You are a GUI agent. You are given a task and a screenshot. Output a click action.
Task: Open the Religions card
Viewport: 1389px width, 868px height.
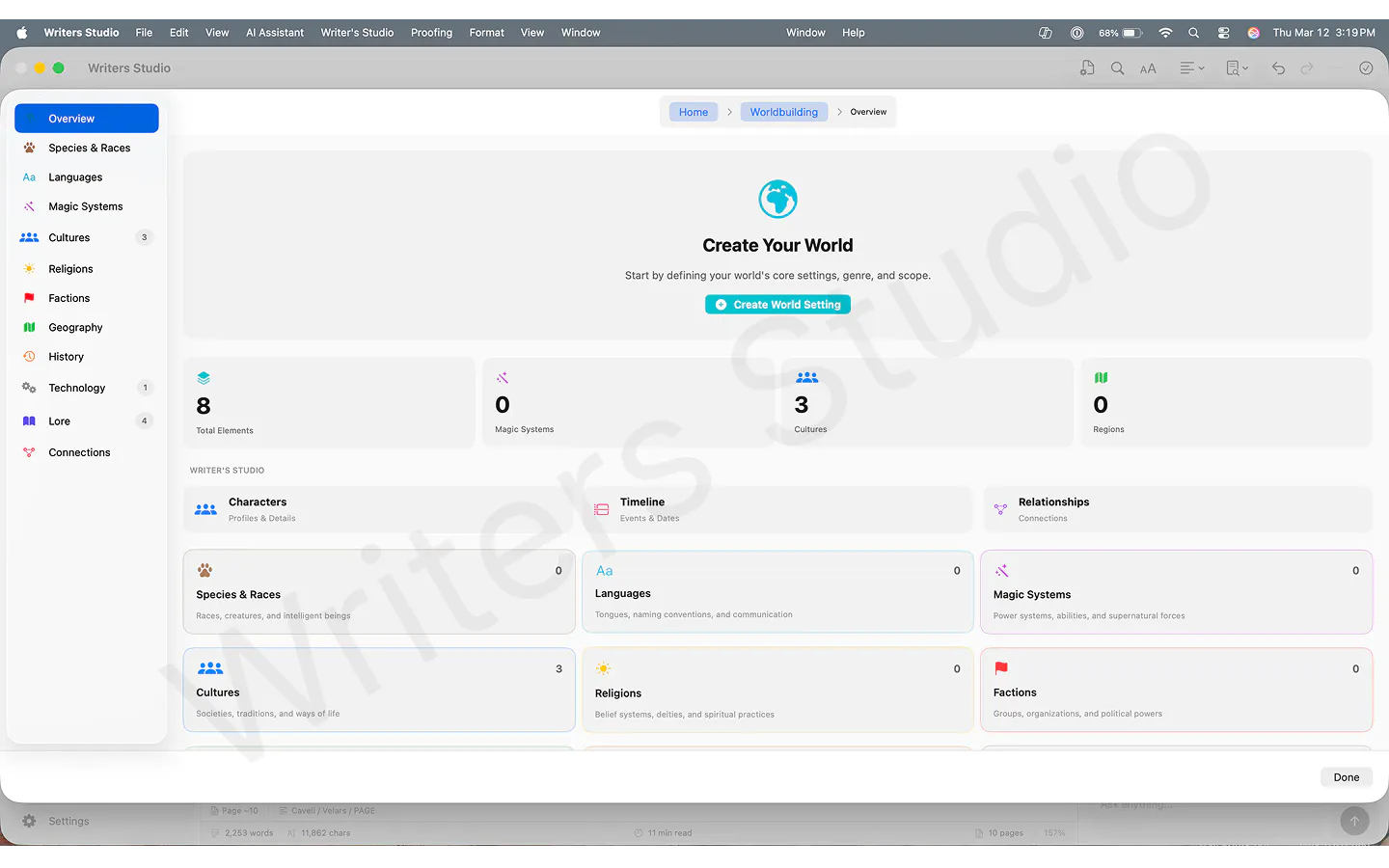coord(777,690)
